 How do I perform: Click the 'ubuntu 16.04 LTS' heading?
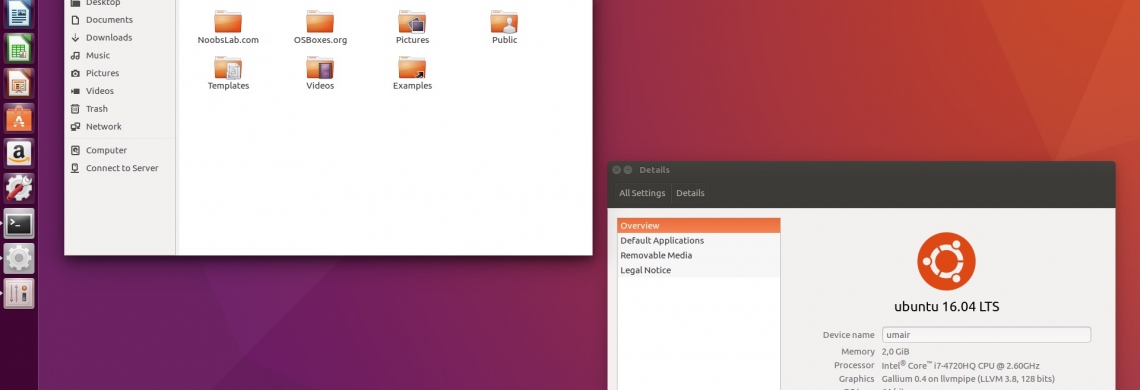[947, 307]
